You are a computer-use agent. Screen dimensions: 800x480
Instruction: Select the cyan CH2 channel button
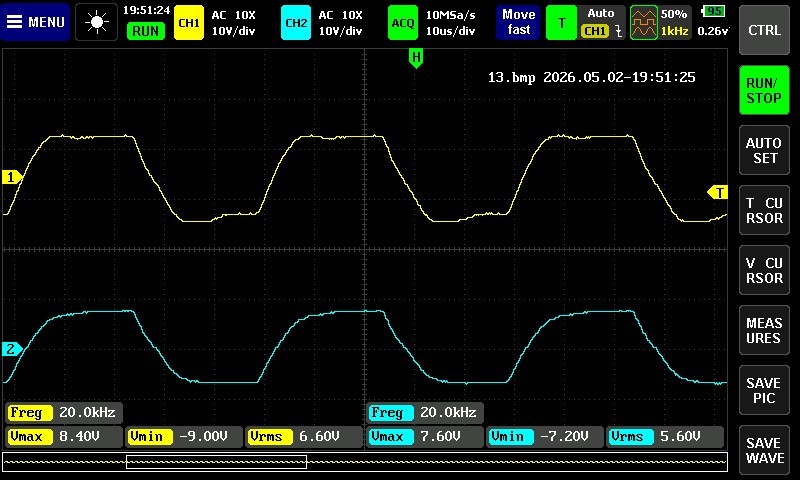296,22
